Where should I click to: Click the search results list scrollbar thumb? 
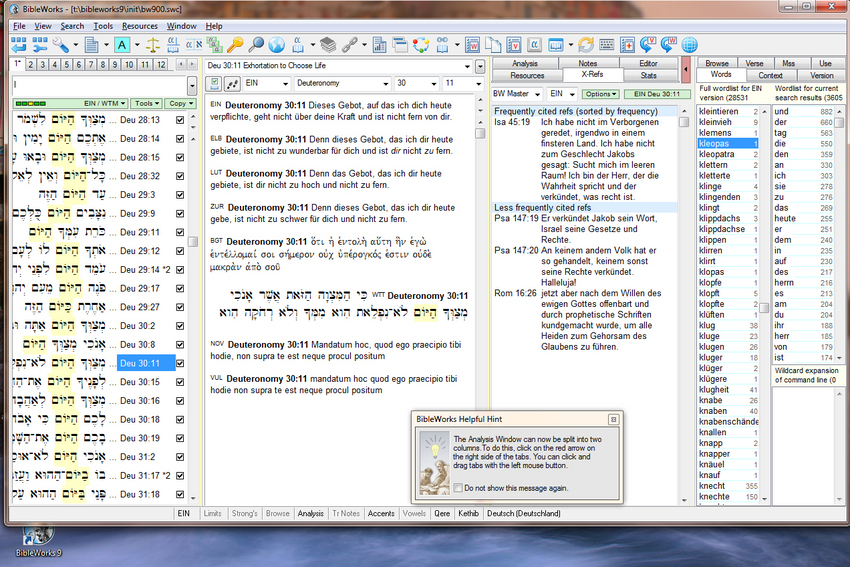click(x=192, y=241)
